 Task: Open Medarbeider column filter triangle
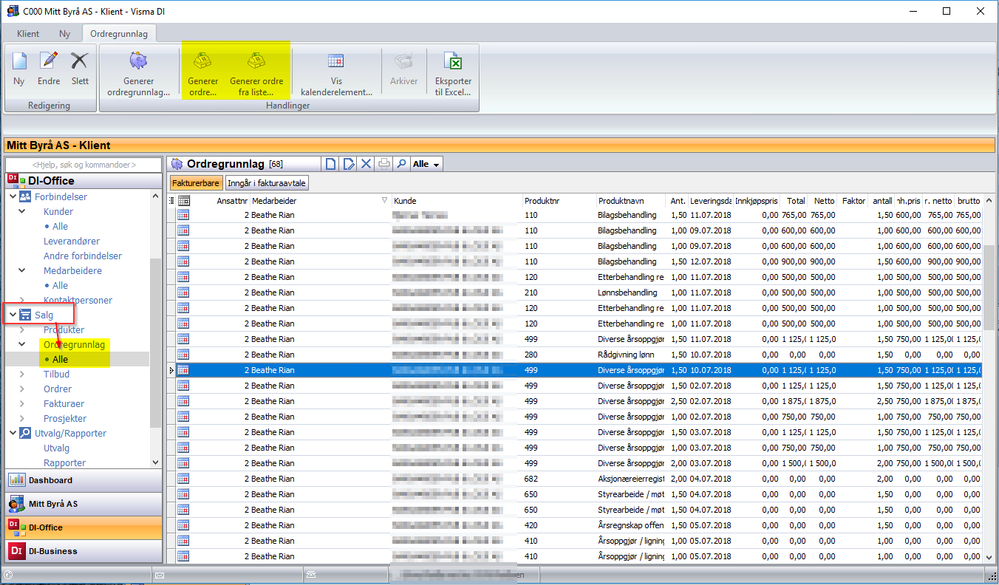point(384,201)
